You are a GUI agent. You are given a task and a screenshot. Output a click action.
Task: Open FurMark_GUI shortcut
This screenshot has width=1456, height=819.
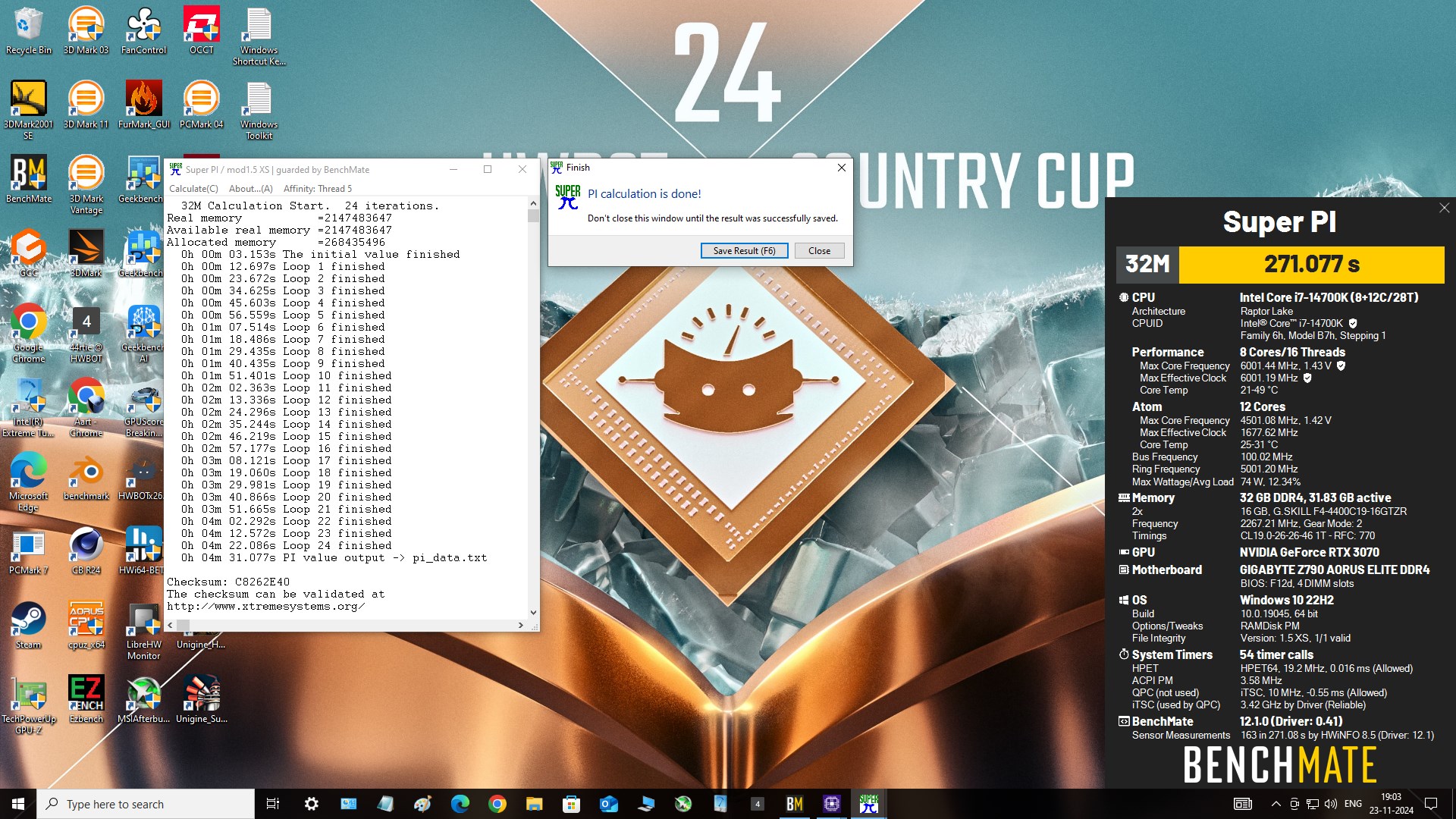click(x=143, y=105)
